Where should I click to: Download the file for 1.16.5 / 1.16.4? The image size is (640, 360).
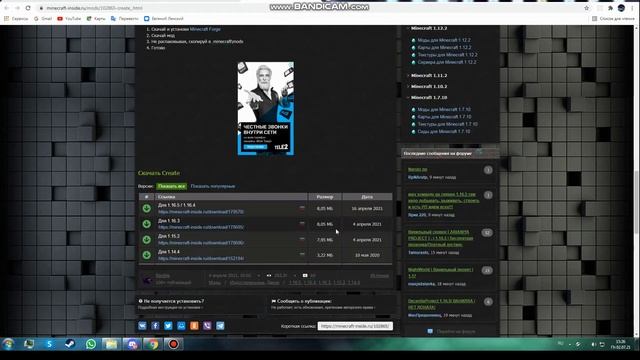147,209
